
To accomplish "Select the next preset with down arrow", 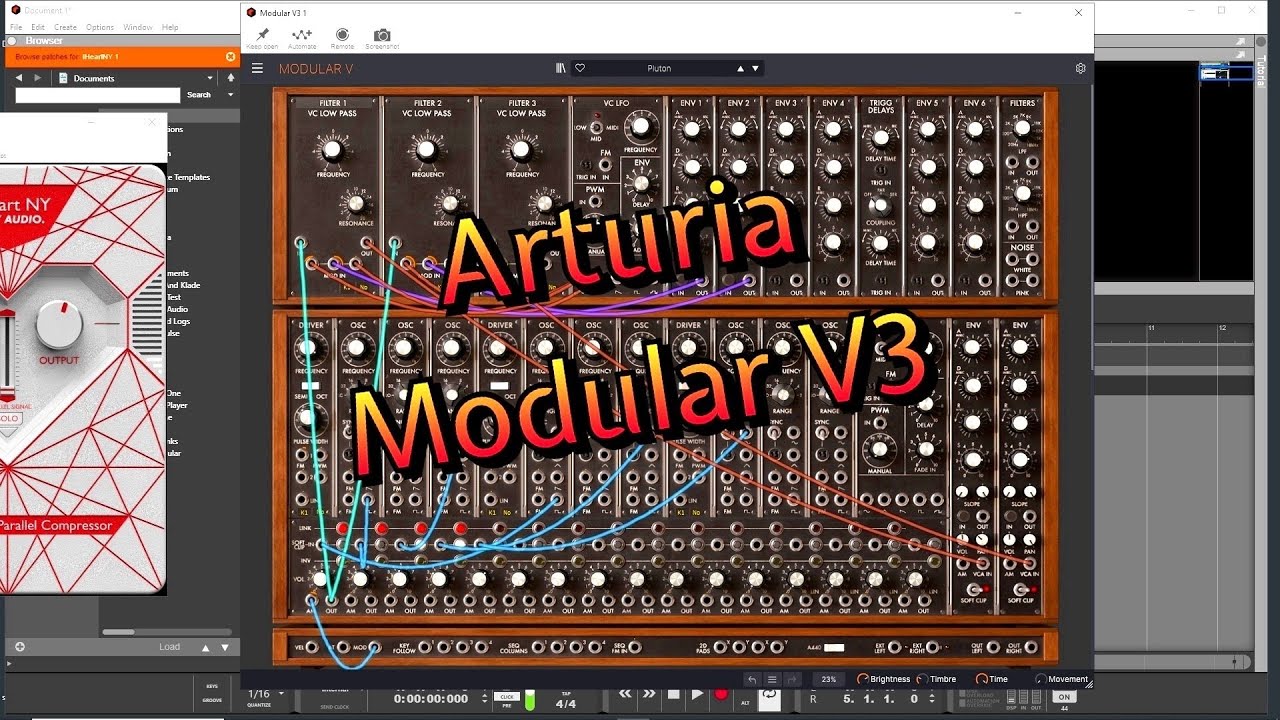I will [x=755, y=68].
